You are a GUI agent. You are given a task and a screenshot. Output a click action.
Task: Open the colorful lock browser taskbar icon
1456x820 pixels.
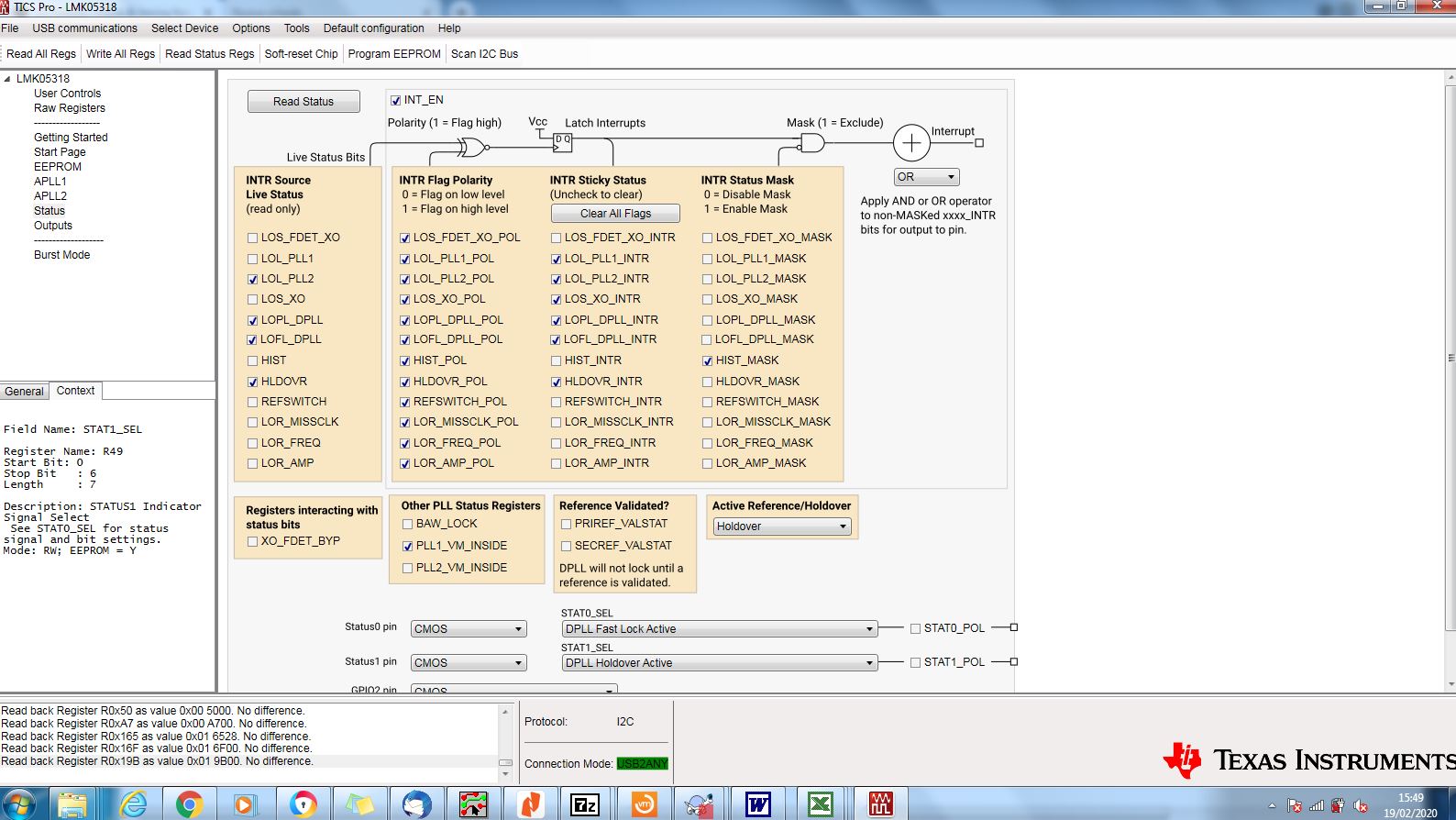[x=303, y=804]
